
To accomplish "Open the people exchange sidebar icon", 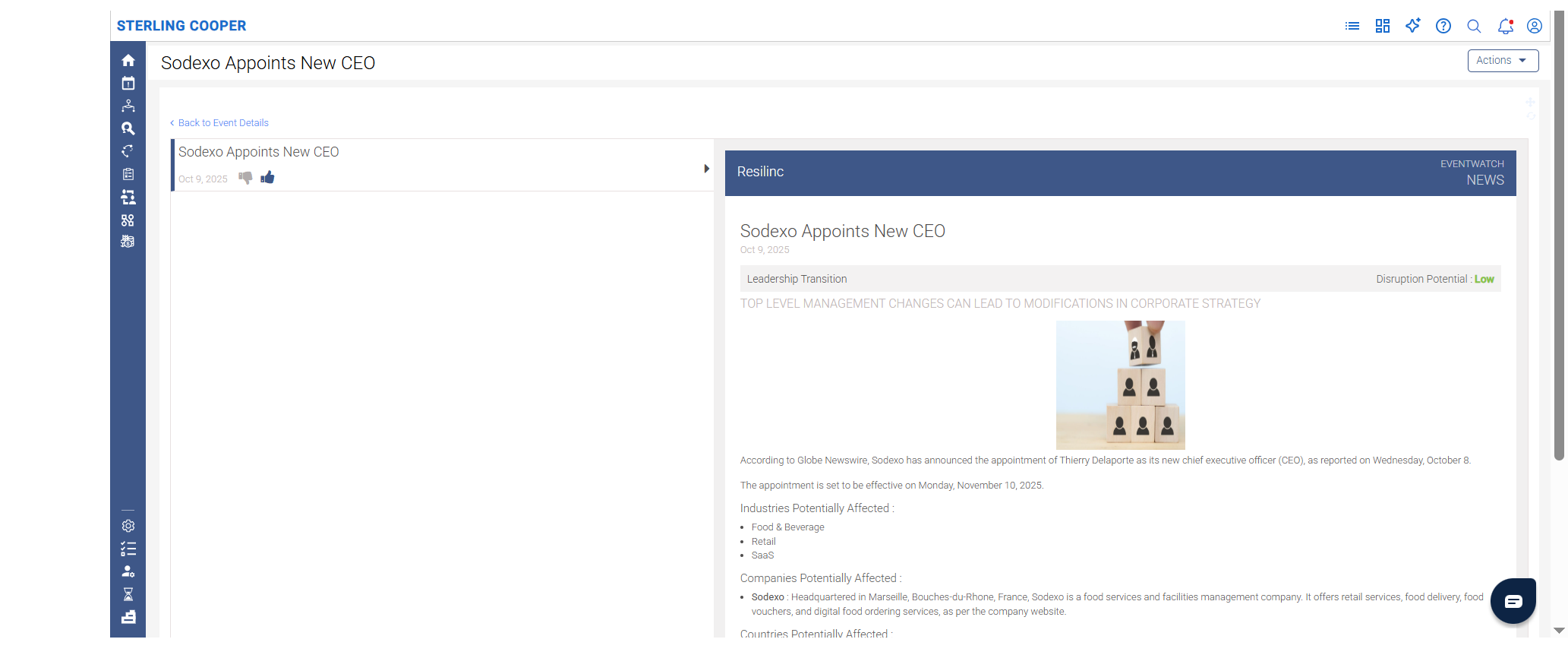I will (128, 198).
